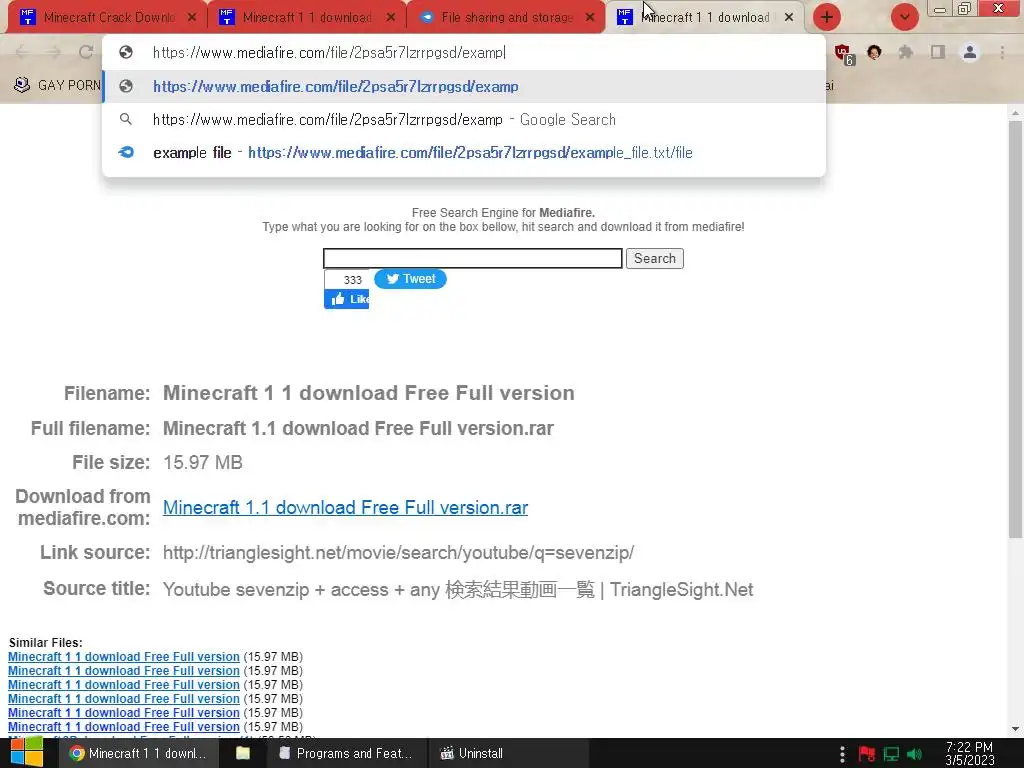This screenshot has height=768, width=1024.
Task: Click the Link source trianglesight.net URL text
Action: click(x=398, y=552)
